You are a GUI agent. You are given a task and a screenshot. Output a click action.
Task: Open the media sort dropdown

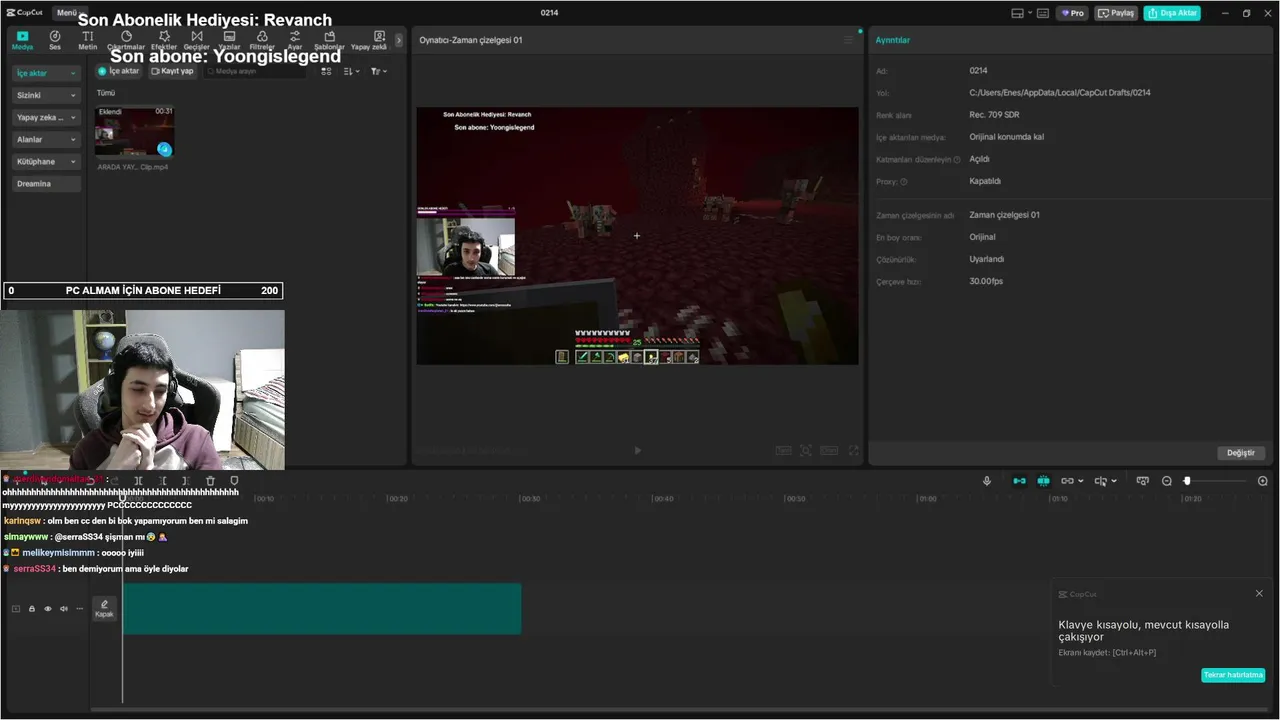352,71
